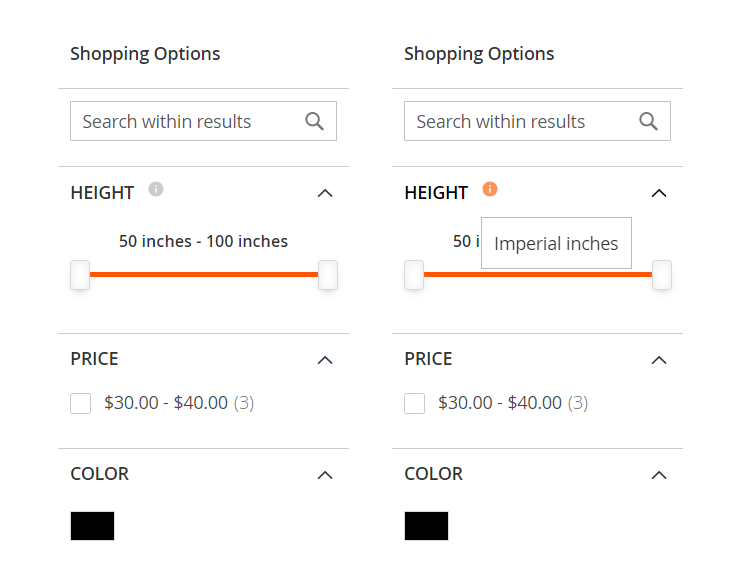Click the $30.00 - $40.00 price link on left

(166, 403)
